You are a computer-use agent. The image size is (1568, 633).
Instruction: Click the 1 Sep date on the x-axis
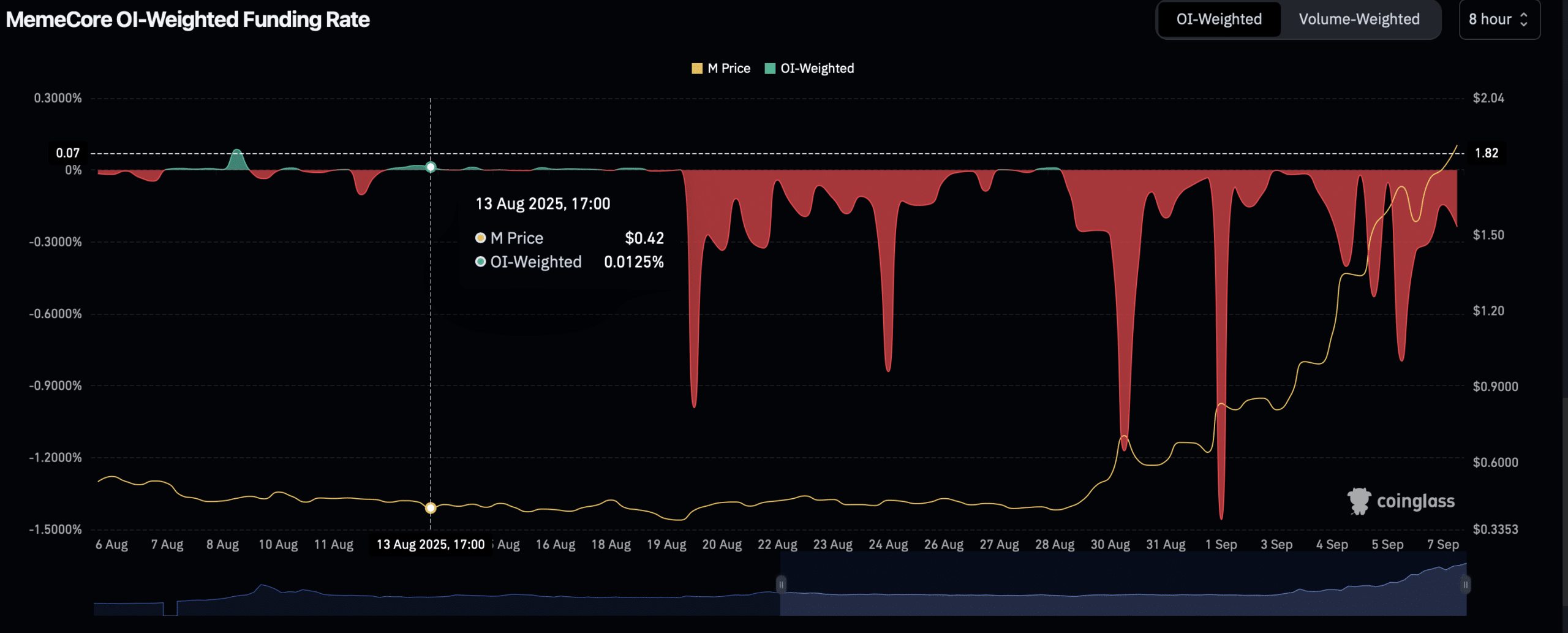coord(1221,544)
